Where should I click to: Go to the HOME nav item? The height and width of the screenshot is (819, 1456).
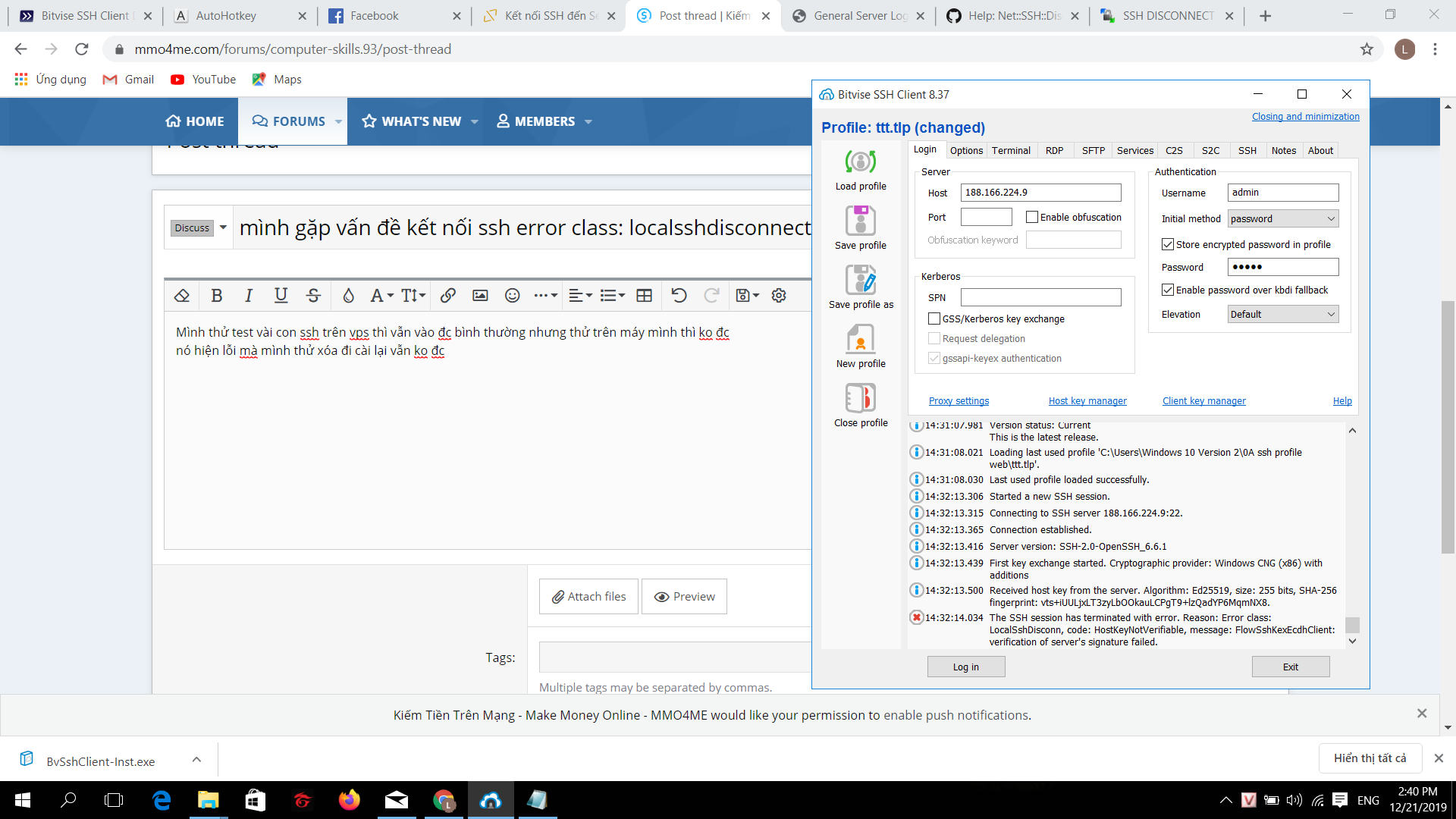click(x=195, y=121)
